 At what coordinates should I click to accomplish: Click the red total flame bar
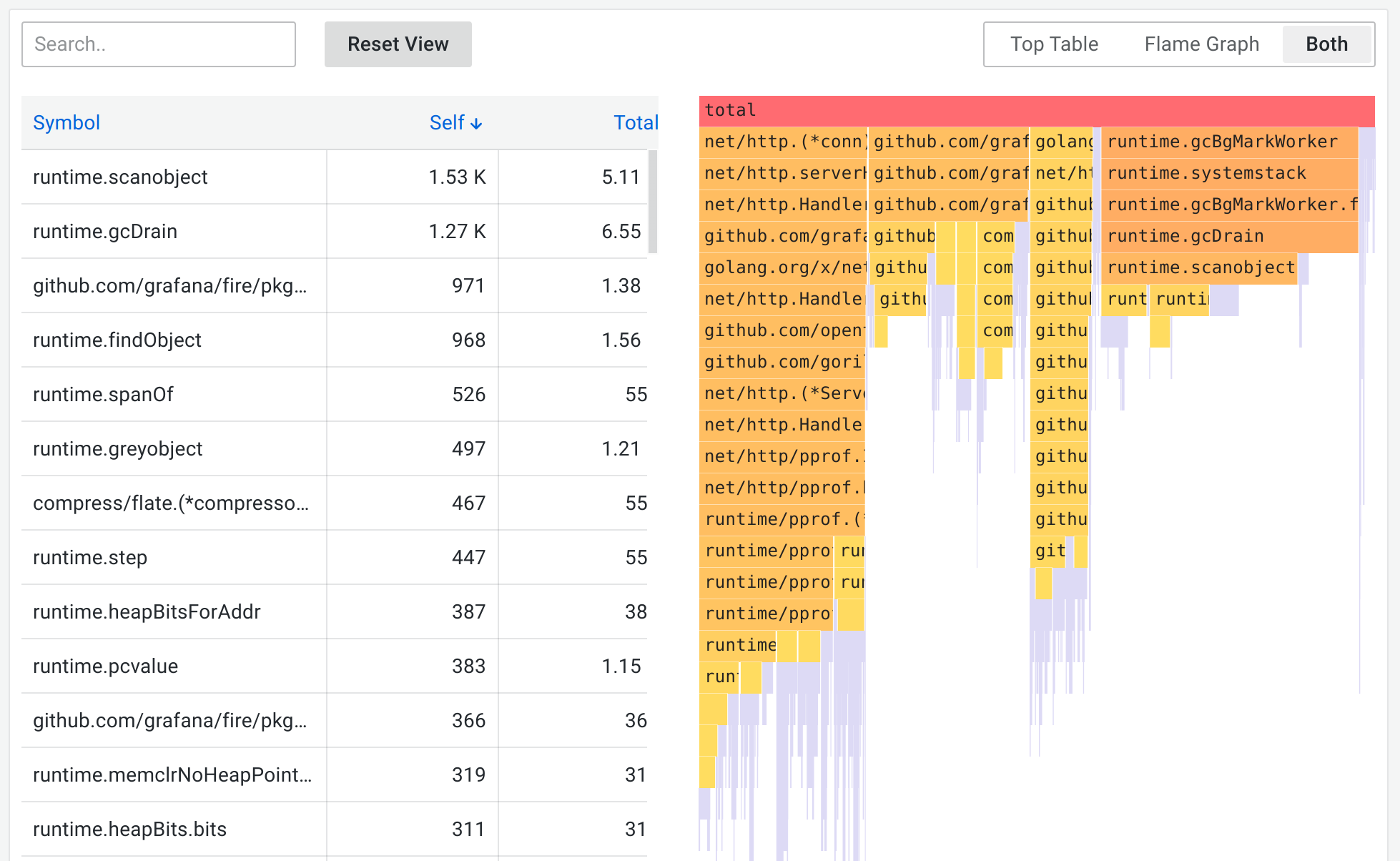(x=1035, y=110)
